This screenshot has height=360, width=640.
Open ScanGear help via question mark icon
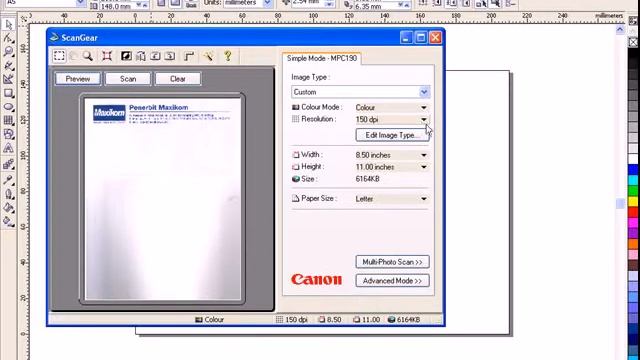point(228,56)
